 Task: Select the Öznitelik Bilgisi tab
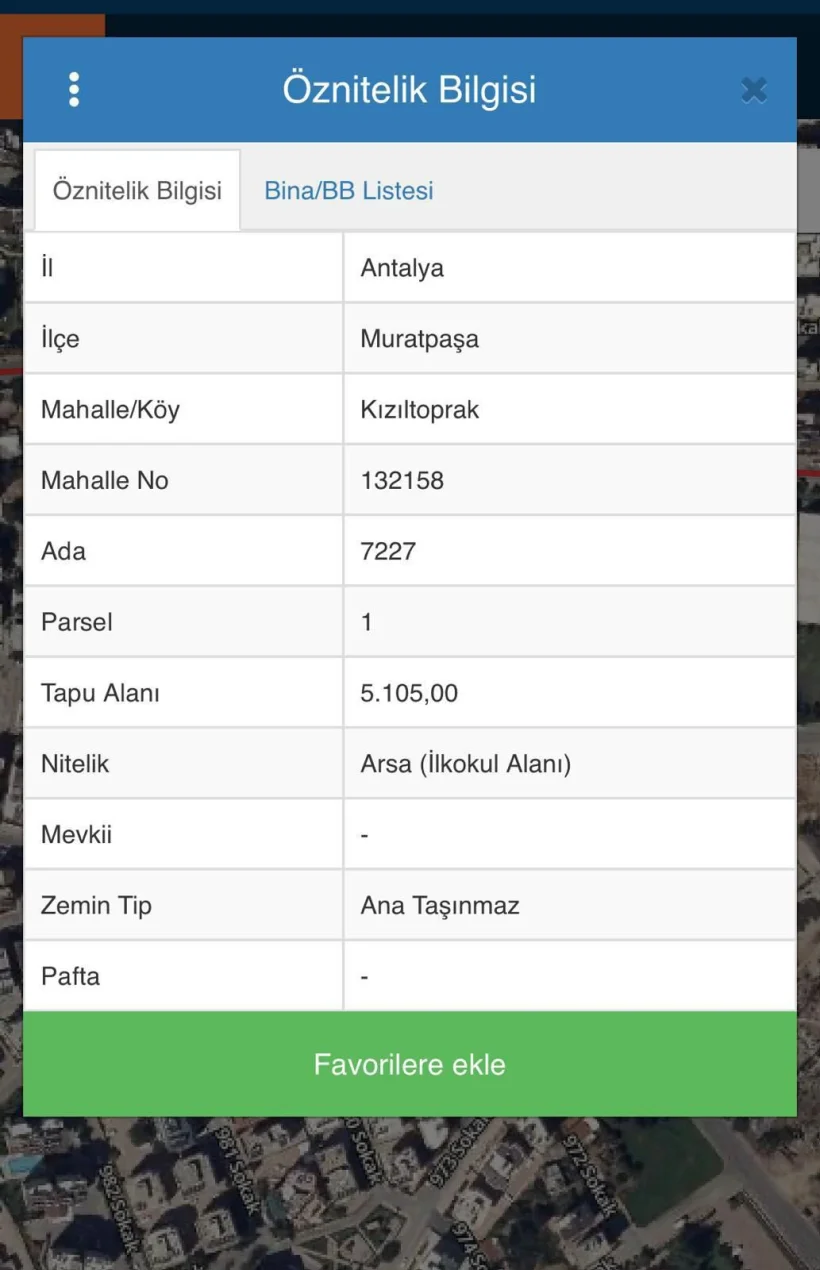pos(137,190)
